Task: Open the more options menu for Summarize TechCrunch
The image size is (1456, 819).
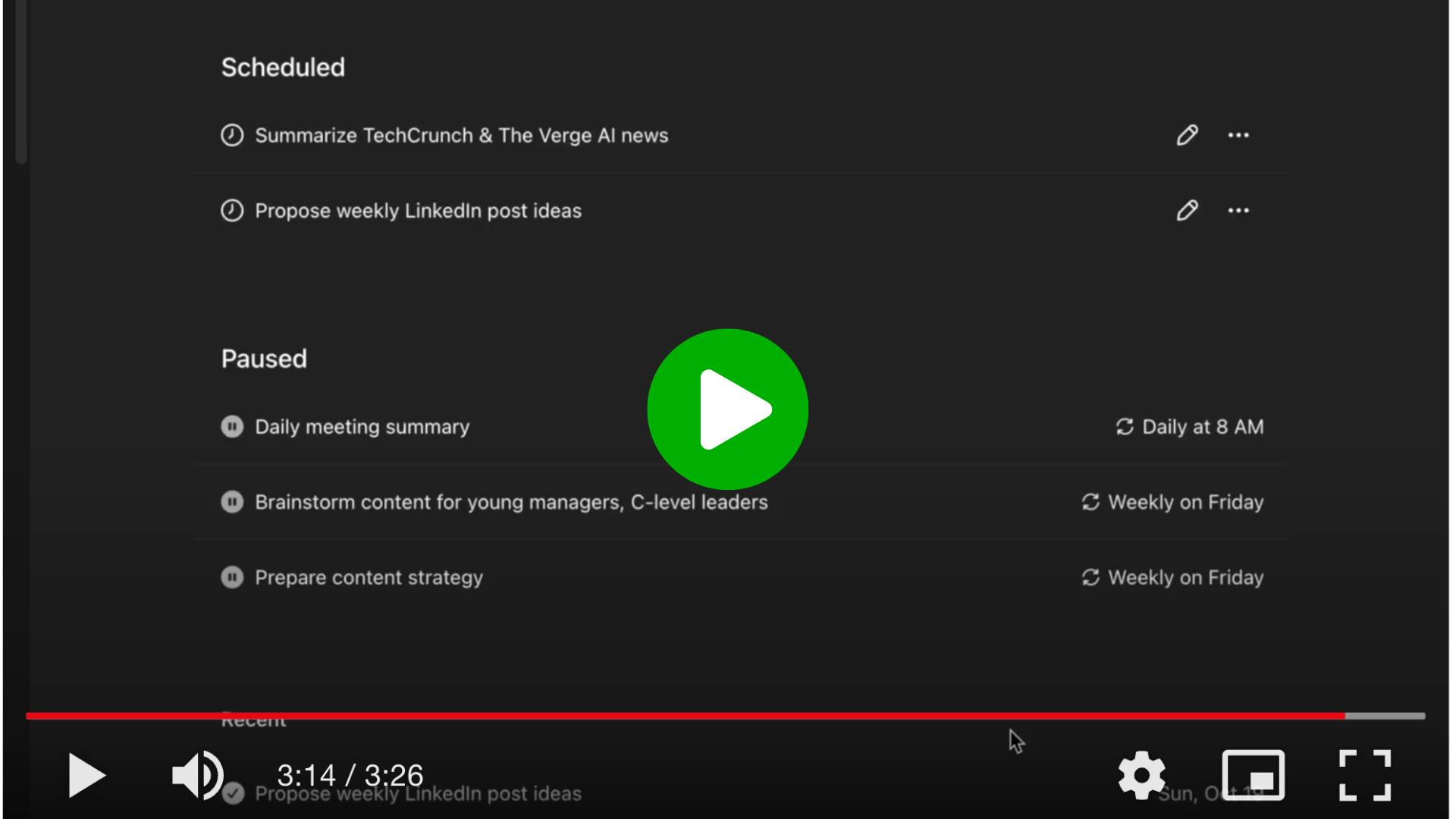Action: pos(1238,135)
